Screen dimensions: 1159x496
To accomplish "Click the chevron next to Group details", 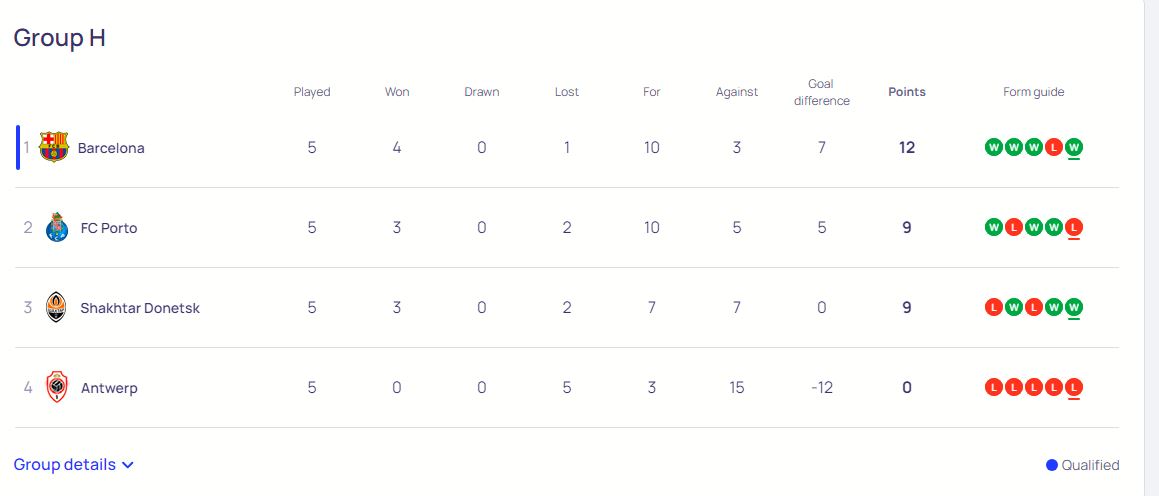I will [127, 465].
